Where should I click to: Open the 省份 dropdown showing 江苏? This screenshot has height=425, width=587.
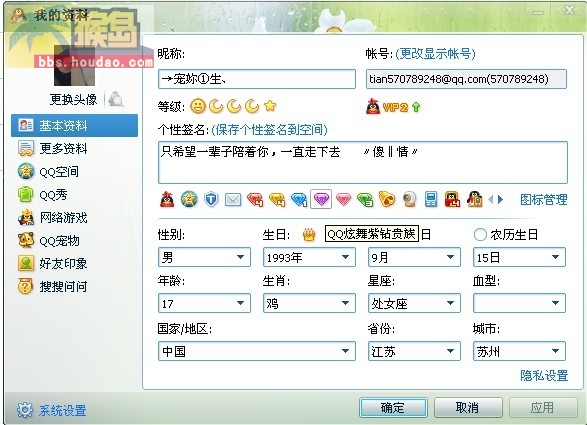point(414,351)
